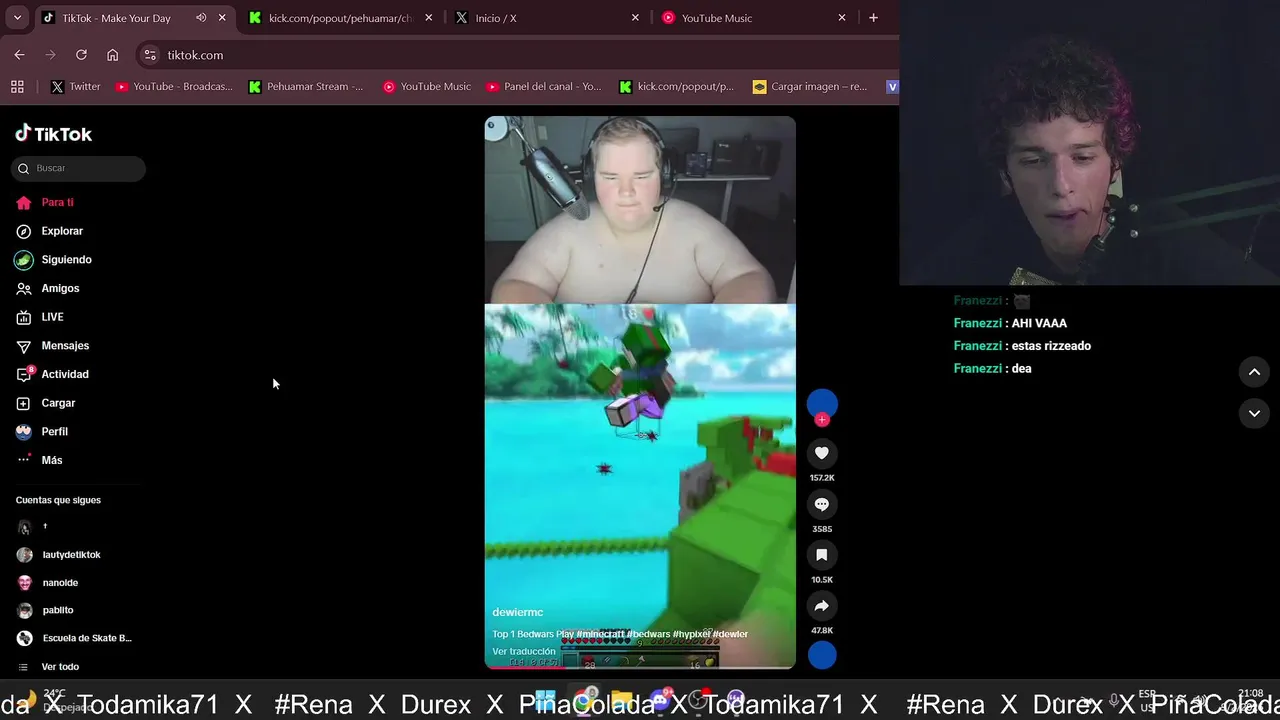Follow creator via red plus badge

(x=822, y=420)
